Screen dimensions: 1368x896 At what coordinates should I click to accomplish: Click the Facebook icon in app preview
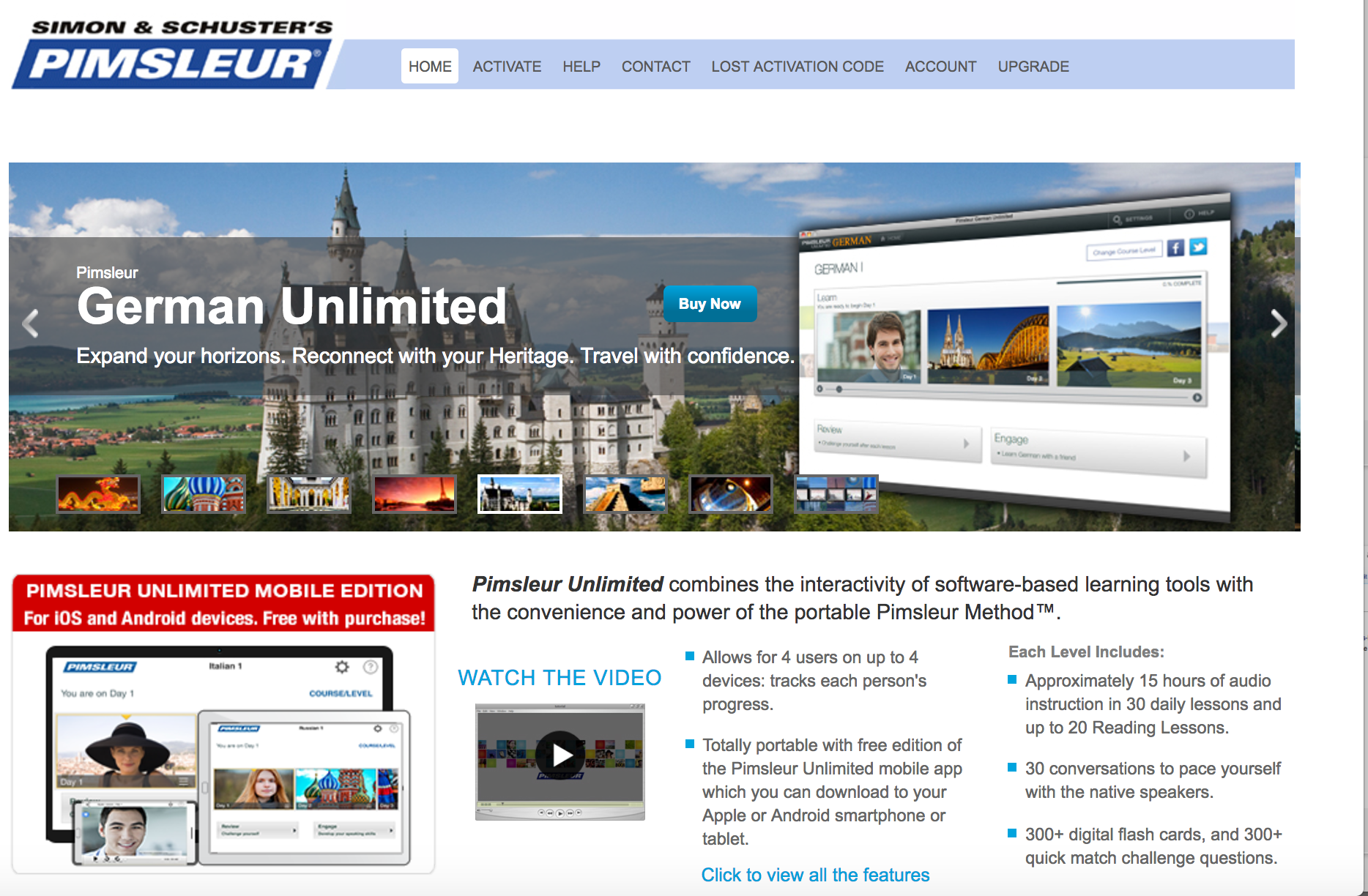(x=1175, y=248)
